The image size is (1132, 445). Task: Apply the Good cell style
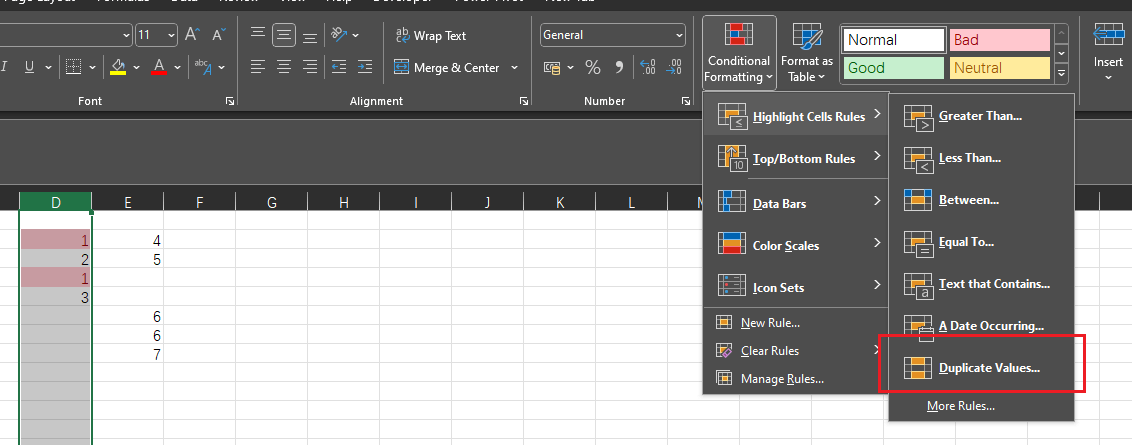coord(895,69)
